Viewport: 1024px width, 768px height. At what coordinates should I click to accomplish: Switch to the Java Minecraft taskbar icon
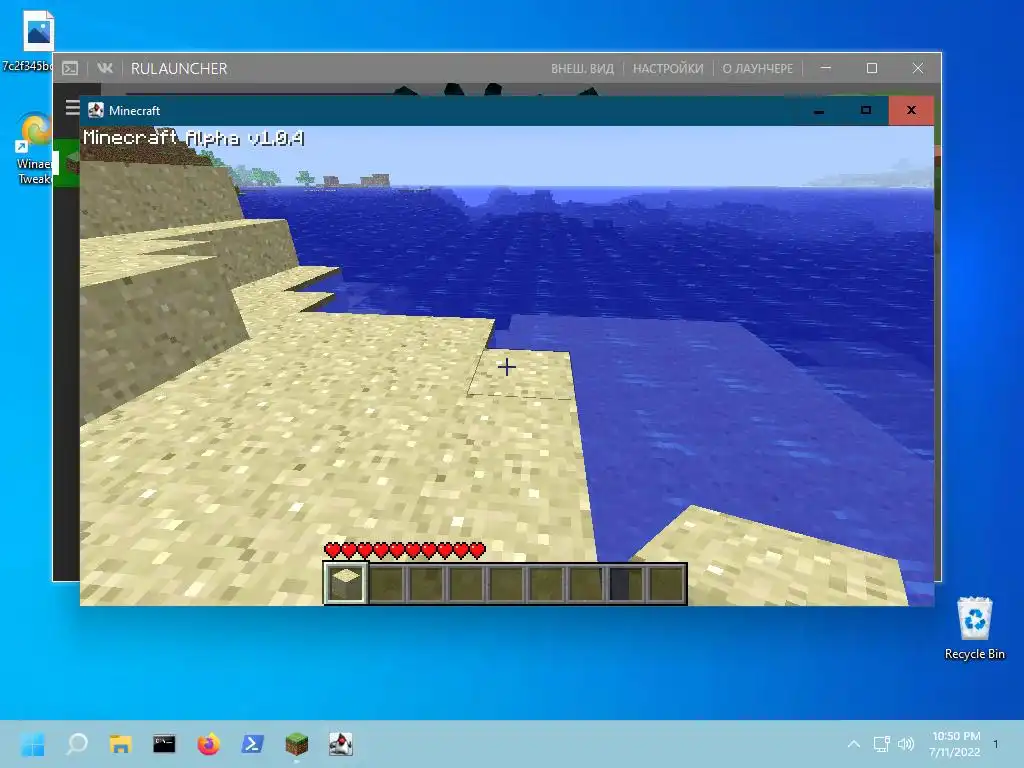tap(340, 744)
